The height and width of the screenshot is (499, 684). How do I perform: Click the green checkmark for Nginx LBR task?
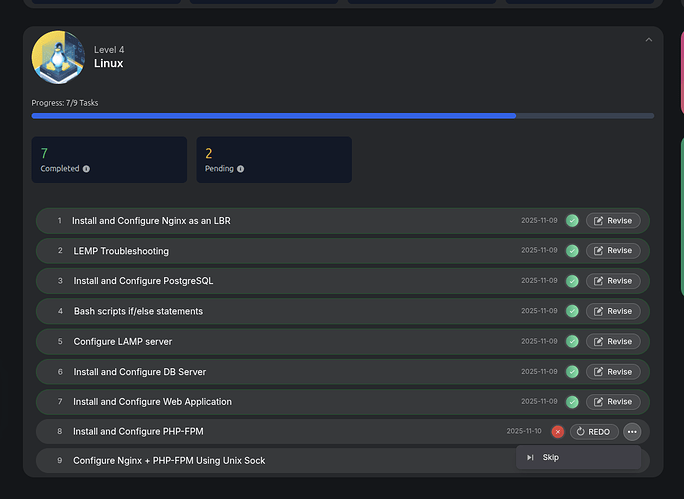572,220
